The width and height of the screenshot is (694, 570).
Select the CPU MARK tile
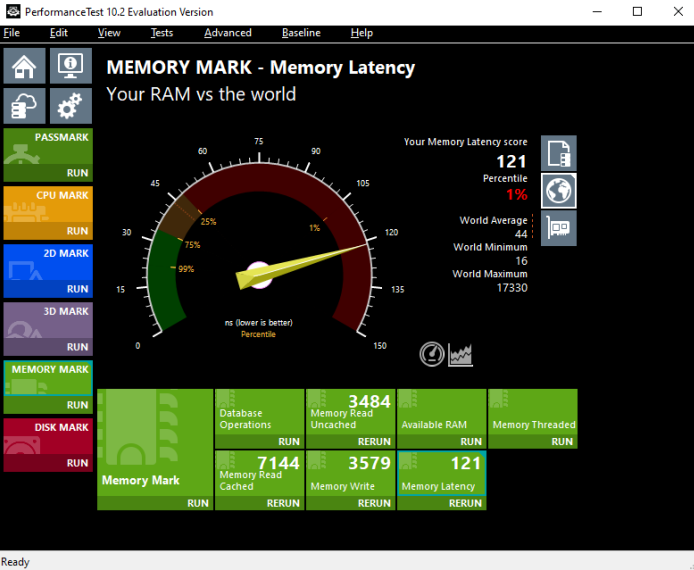(x=48, y=204)
